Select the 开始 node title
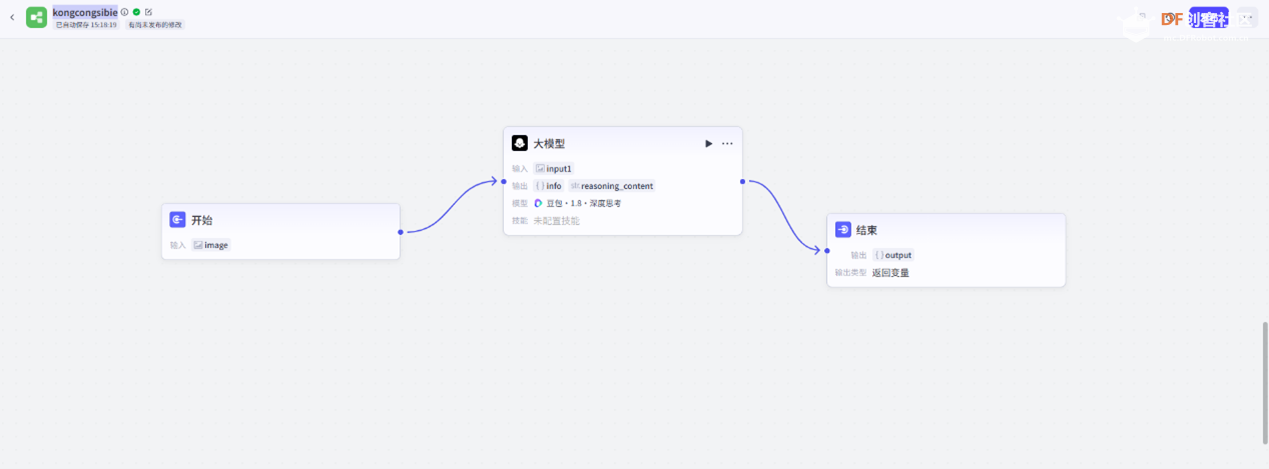This screenshot has width=1269, height=469. 202,220
